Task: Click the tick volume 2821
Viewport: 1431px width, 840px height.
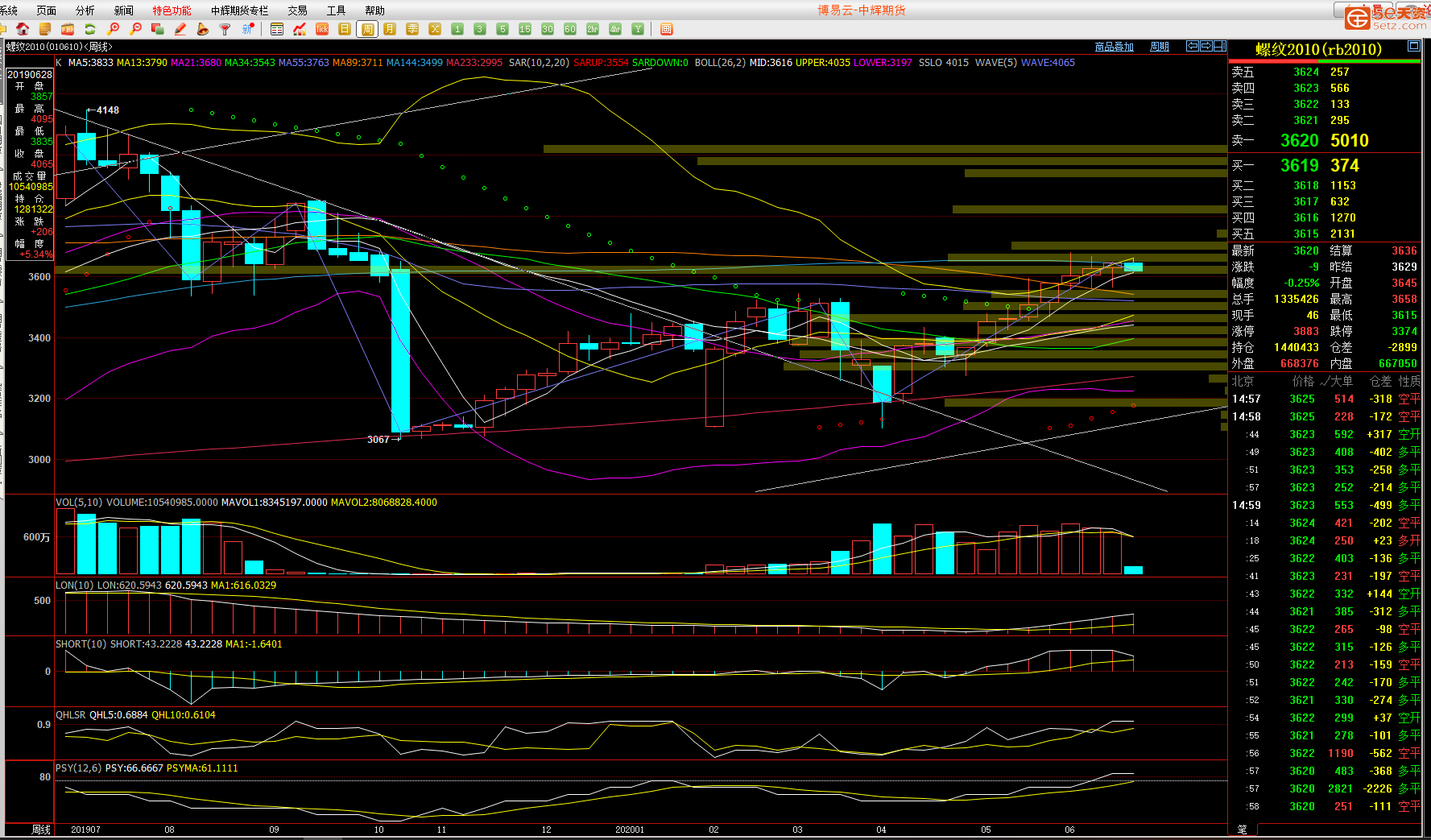Action: [1341, 789]
